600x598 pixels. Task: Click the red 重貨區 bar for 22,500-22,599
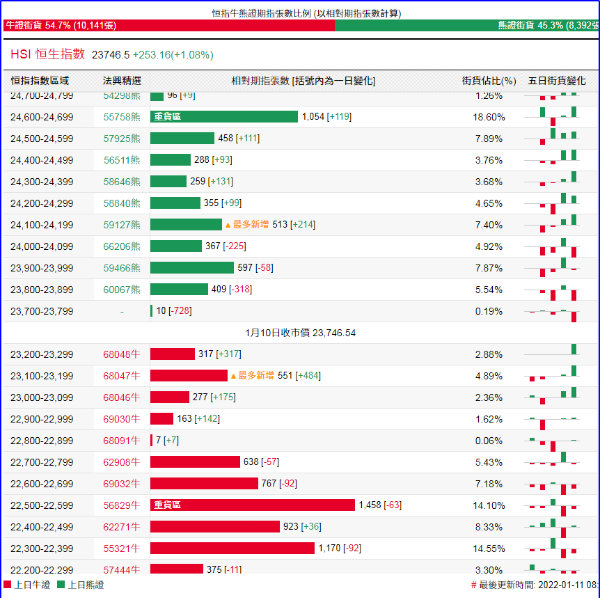click(252, 505)
